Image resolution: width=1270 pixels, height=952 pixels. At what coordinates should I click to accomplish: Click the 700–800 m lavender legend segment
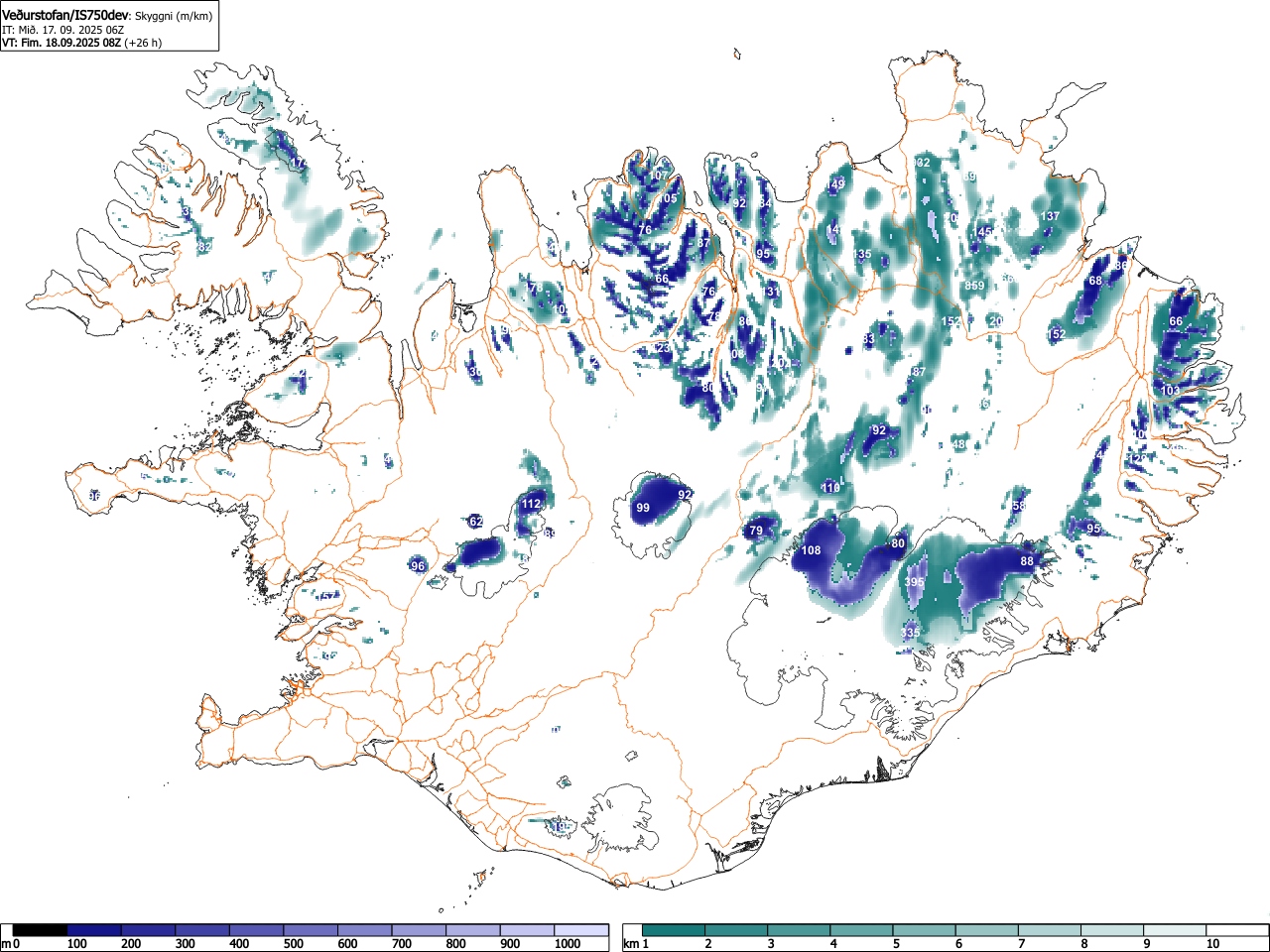[x=419, y=930]
